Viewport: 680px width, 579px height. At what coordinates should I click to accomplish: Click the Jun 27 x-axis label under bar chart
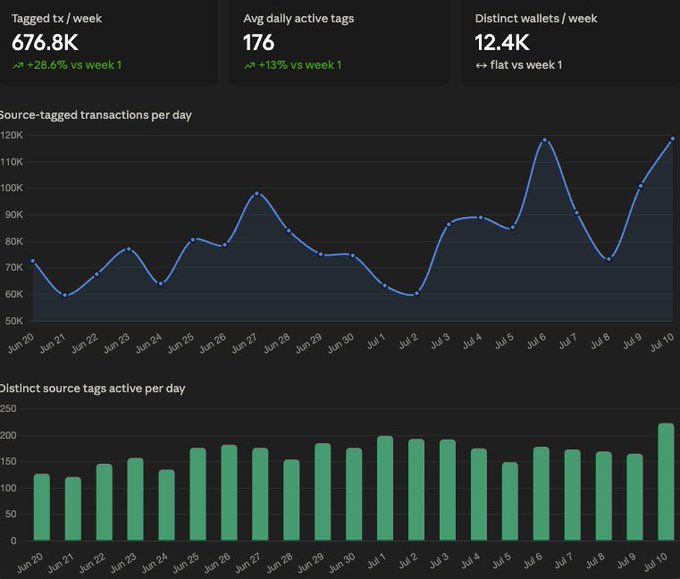click(x=248, y=562)
